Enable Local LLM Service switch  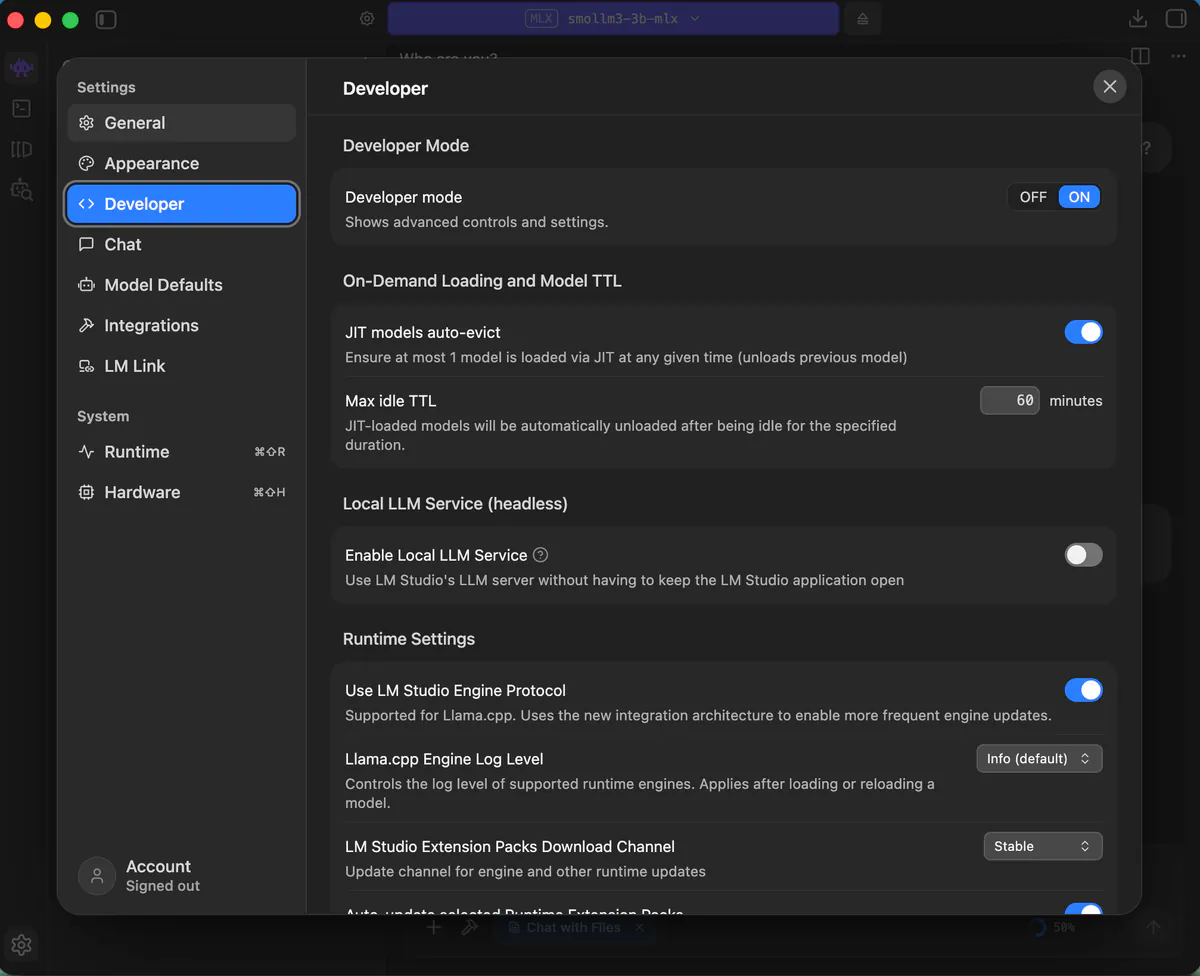pos(1083,555)
